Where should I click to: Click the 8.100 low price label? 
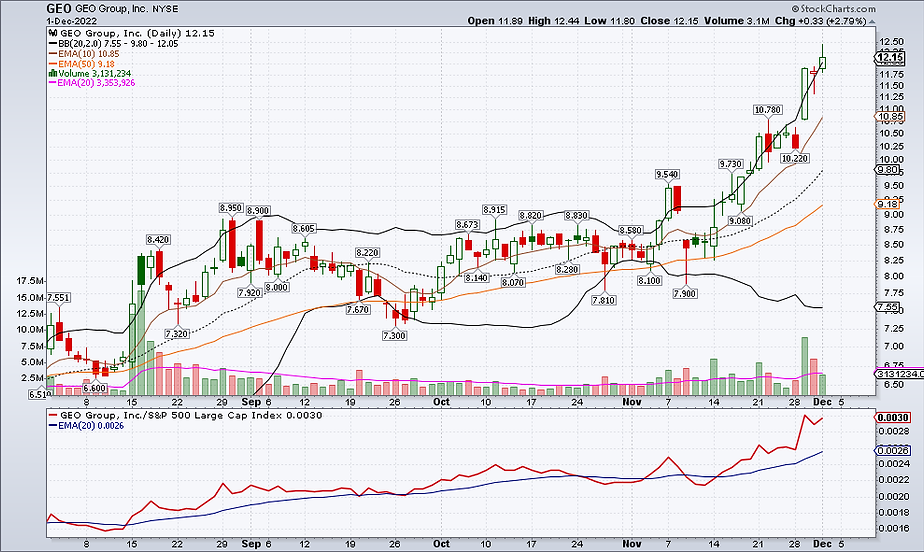649,281
